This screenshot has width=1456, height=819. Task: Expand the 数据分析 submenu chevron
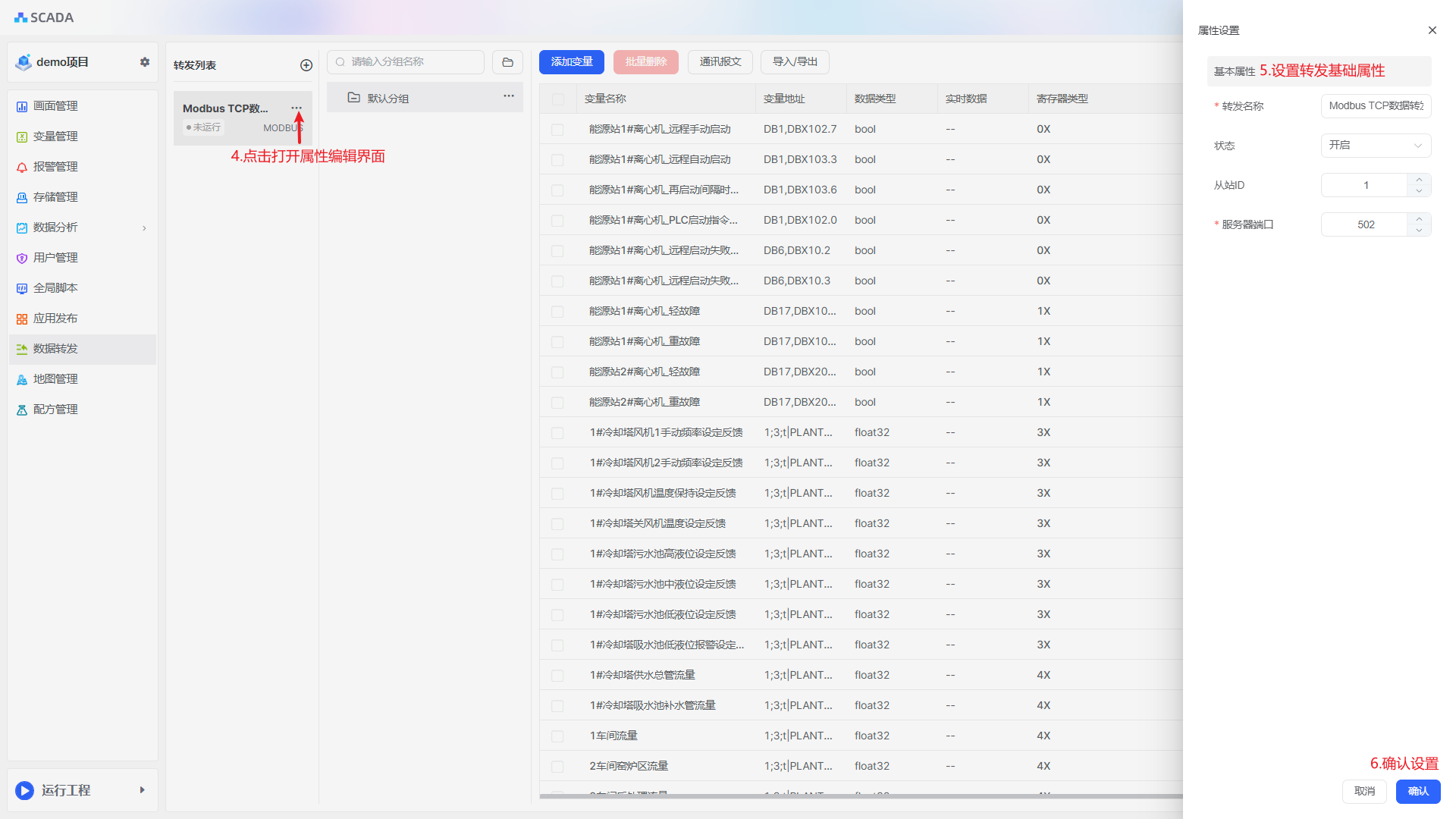click(144, 227)
